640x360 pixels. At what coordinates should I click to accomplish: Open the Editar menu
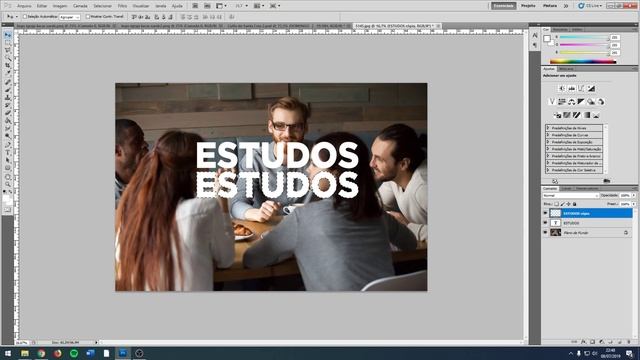pyautogui.click(x=42, y=6)
